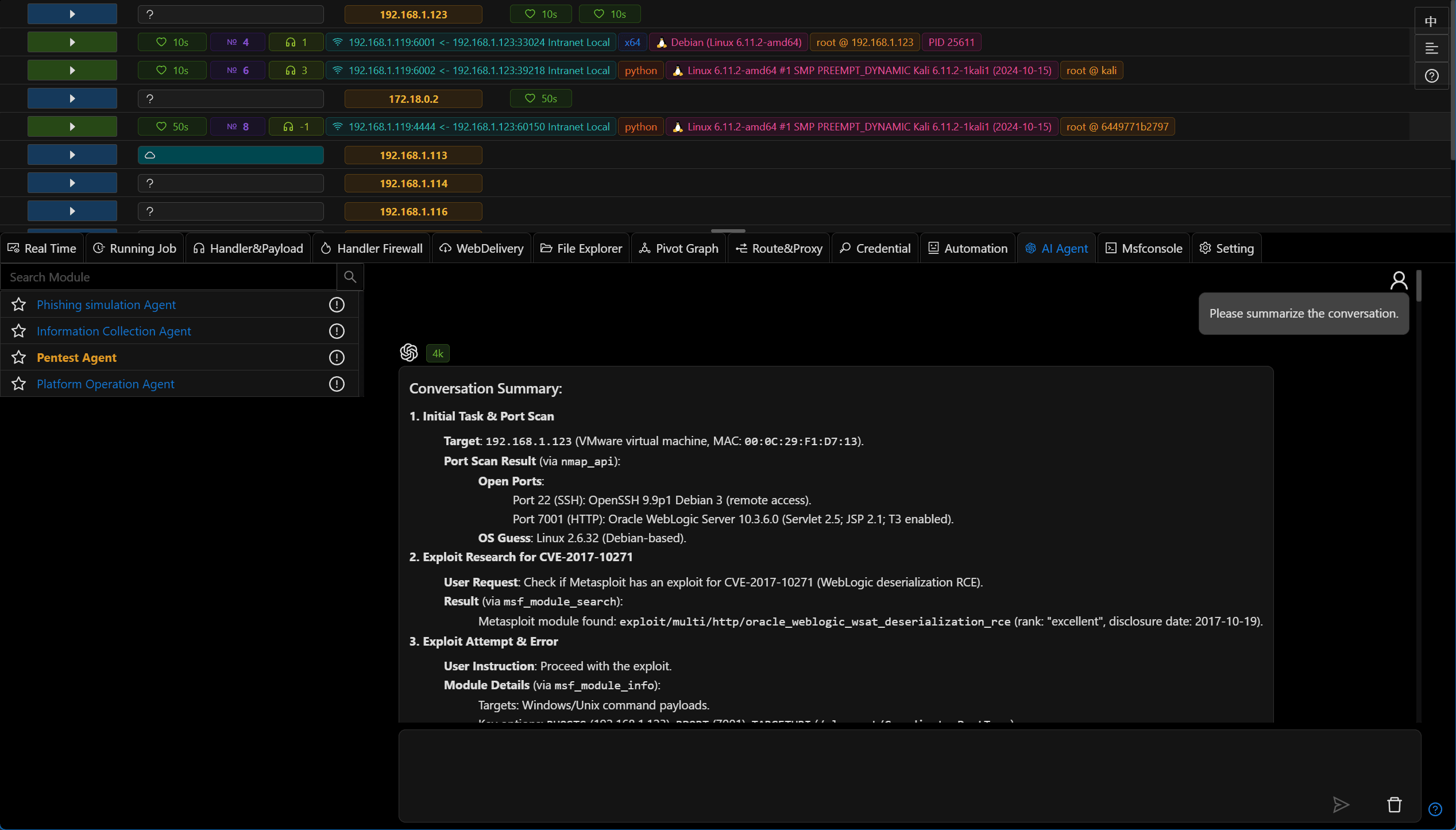Favorite the Phishing simulation Agent star
Image resolution: width=1456 pixels, height=830 pixels.
(x=19, y=304)
